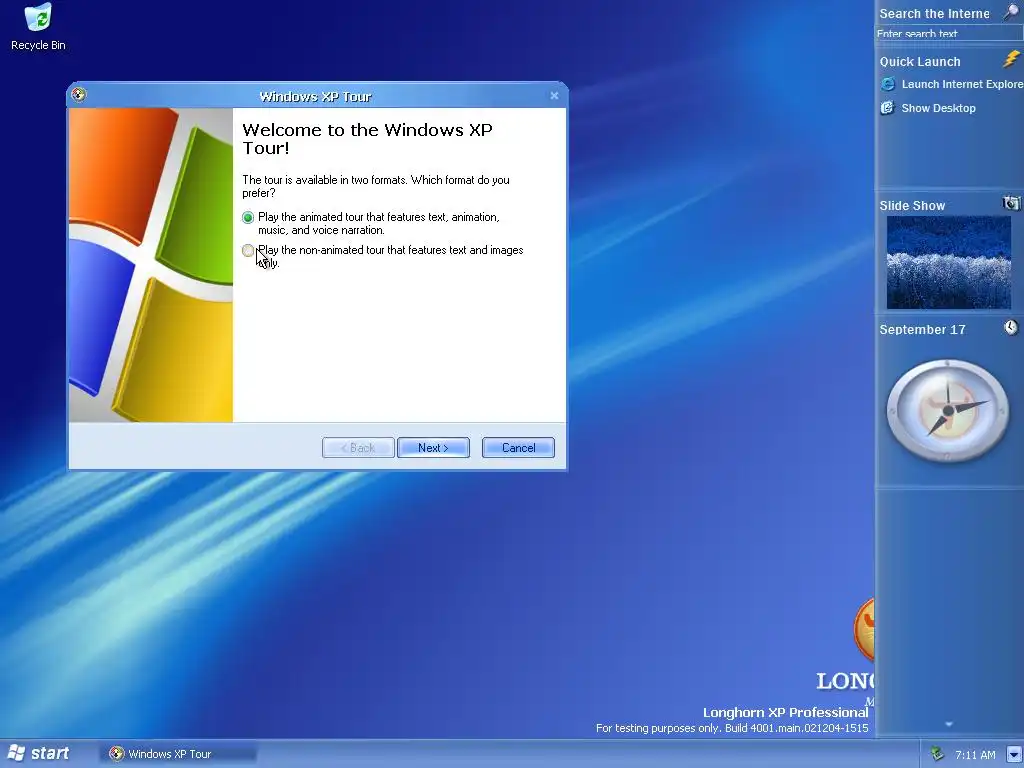Image resolution: width=1024 pixels, height=768 pixels.
Task: Click the Next button
Action: [433, 447]
